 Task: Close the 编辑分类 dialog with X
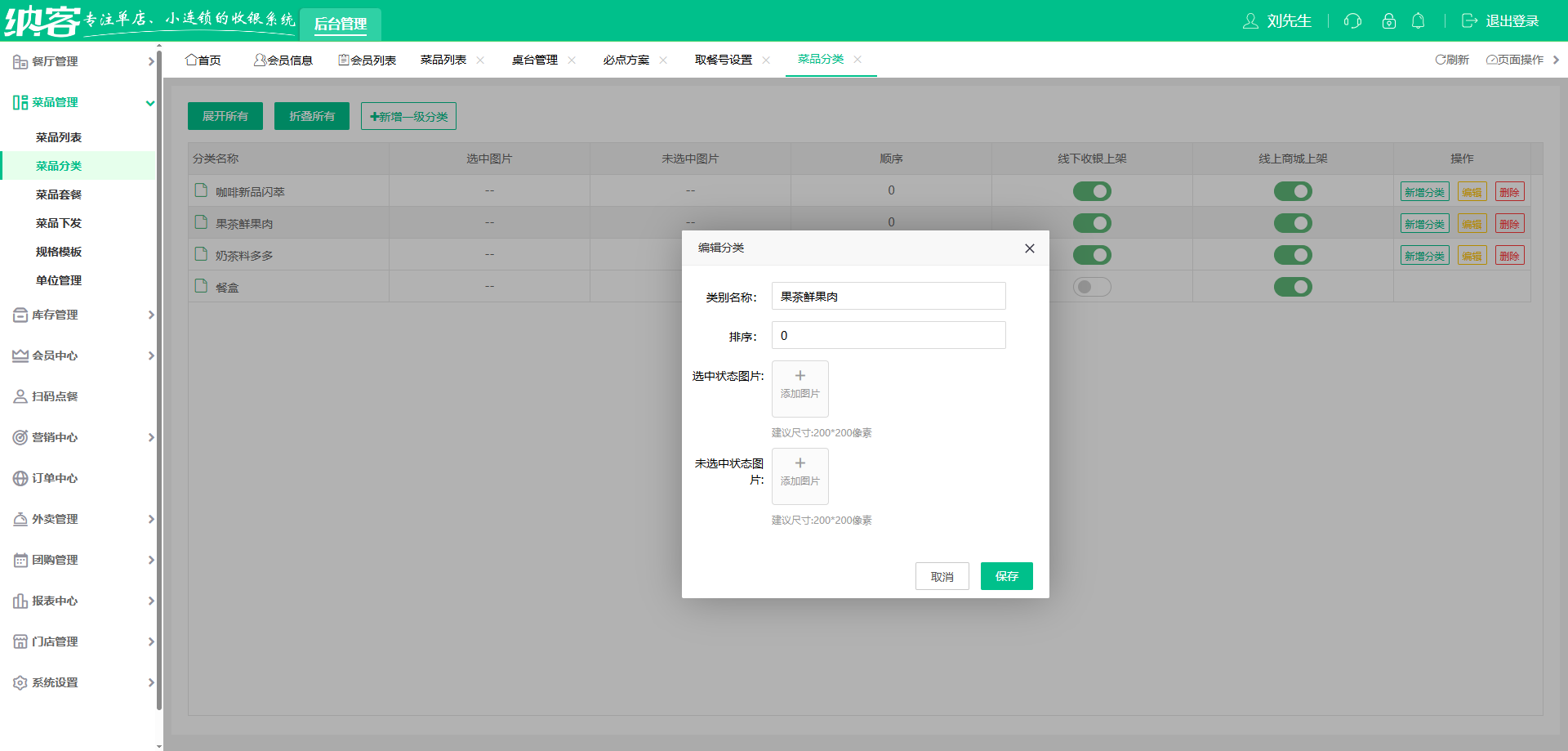[x=1029, y=248]
